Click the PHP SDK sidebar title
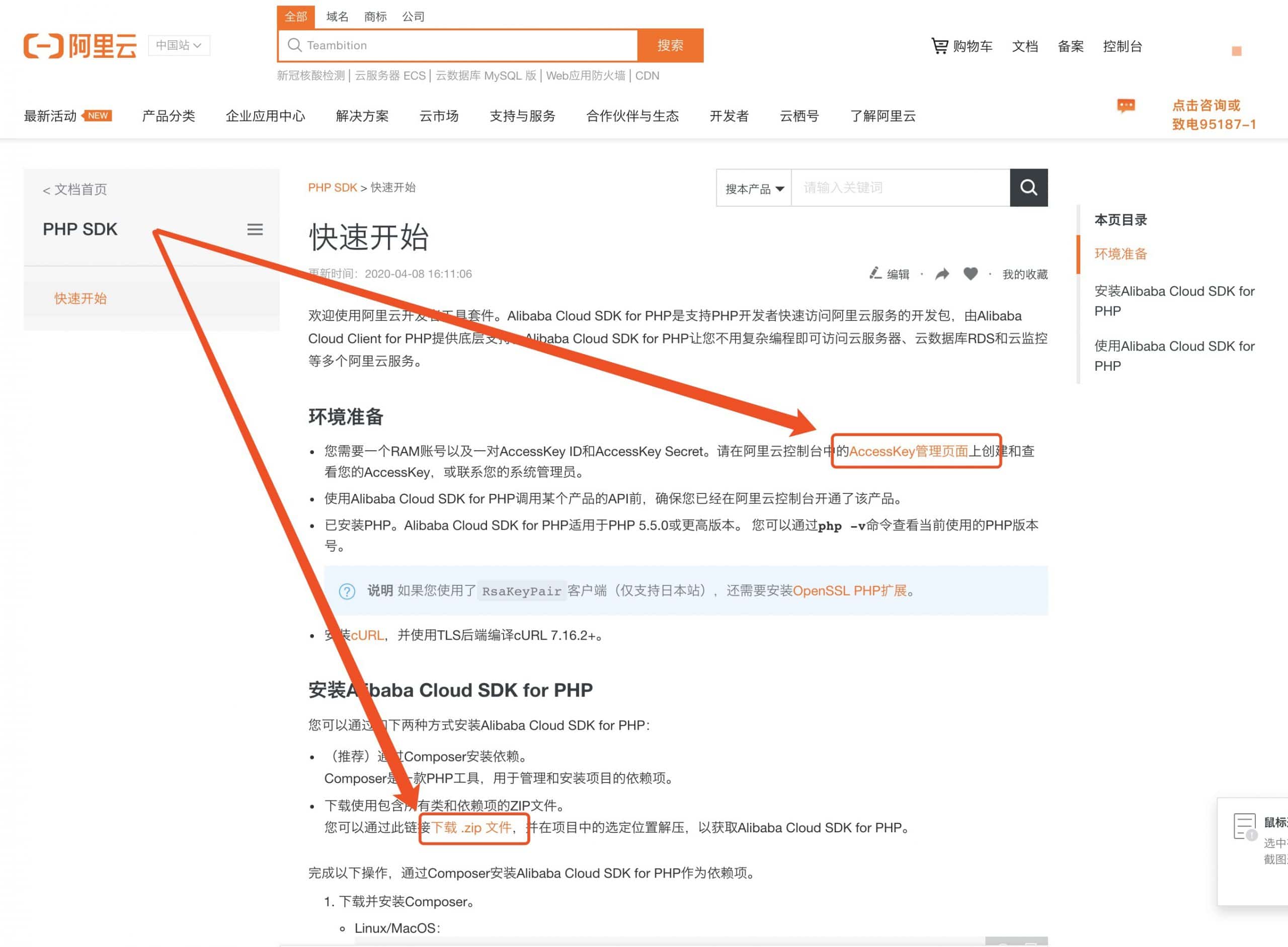The width and height of the screenshot is (1288, 947). click(79, 229)
